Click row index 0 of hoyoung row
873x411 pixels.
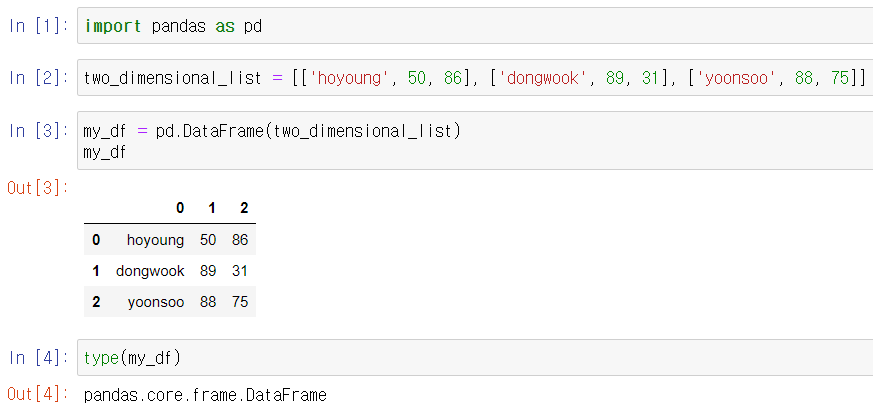coord(96,240)
